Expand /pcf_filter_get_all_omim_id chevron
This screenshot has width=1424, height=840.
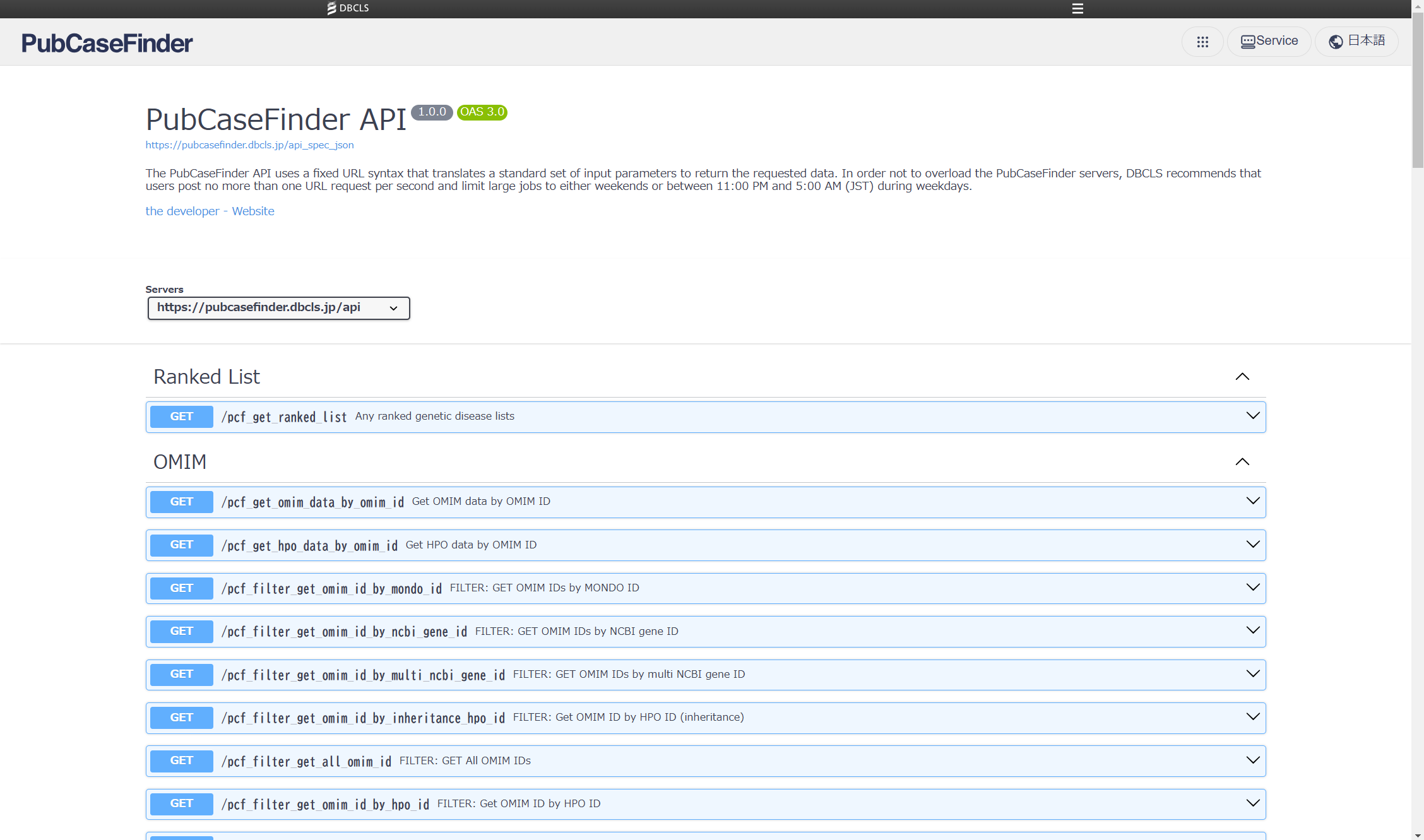[x=1253, y=760]
